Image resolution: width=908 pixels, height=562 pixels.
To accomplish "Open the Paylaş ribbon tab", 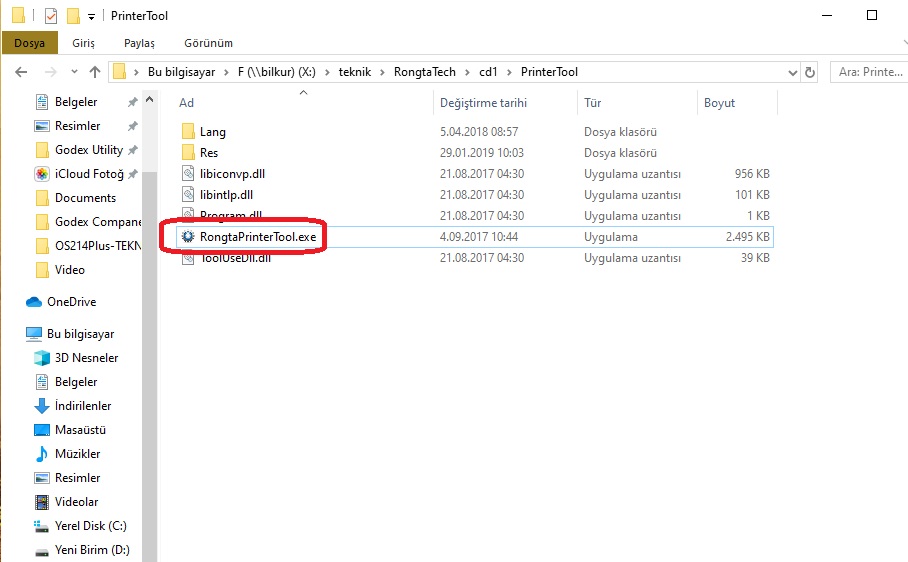I will [139, 44].
